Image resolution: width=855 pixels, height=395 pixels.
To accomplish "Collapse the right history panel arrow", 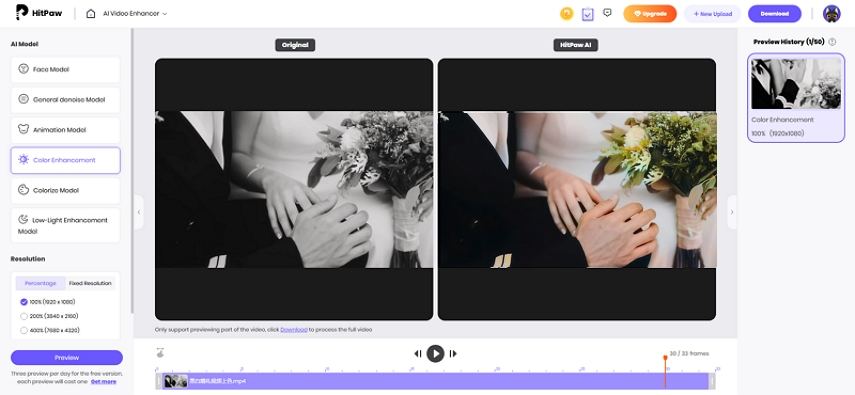I will tap(732, 212).
